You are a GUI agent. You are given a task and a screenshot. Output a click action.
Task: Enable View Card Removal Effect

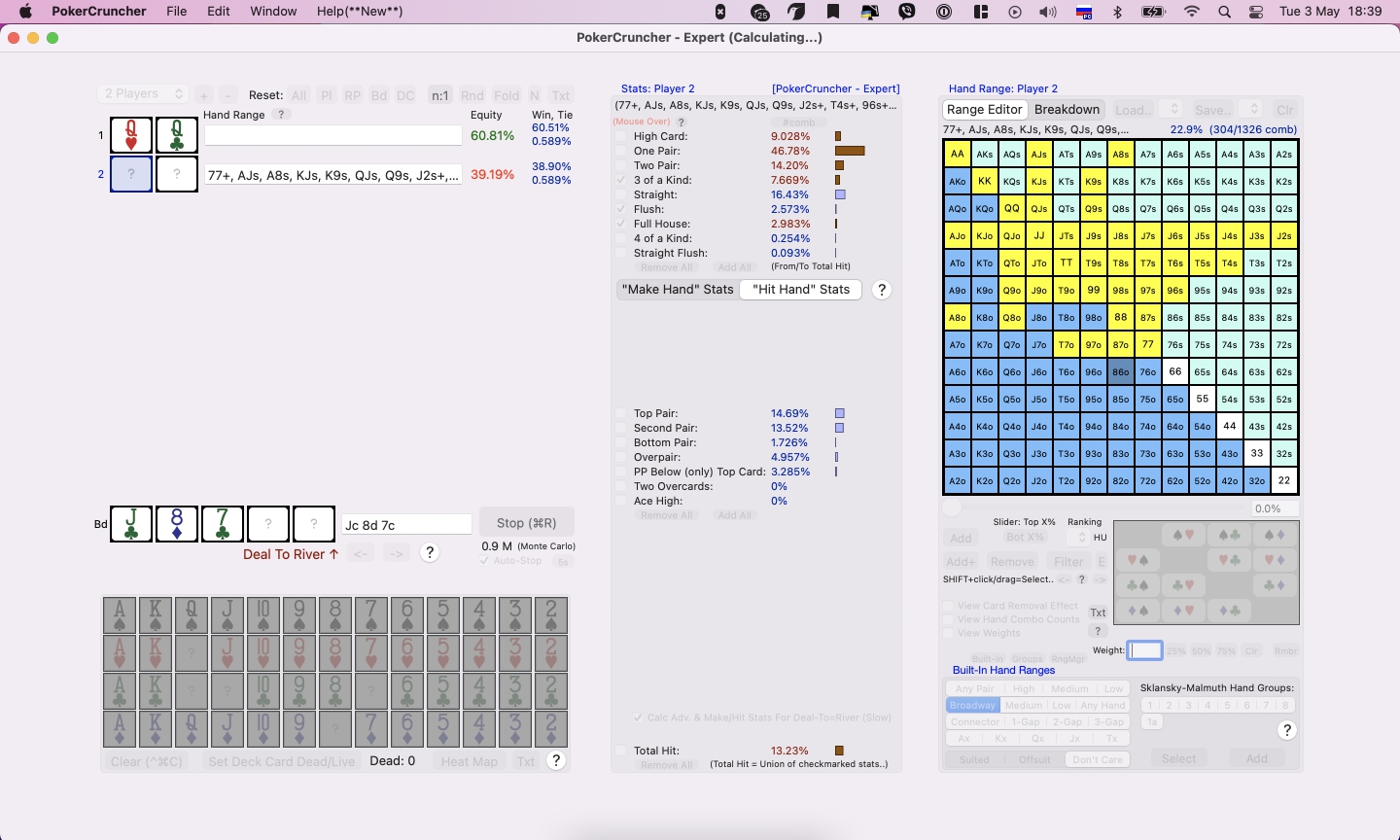coord(948,606)
